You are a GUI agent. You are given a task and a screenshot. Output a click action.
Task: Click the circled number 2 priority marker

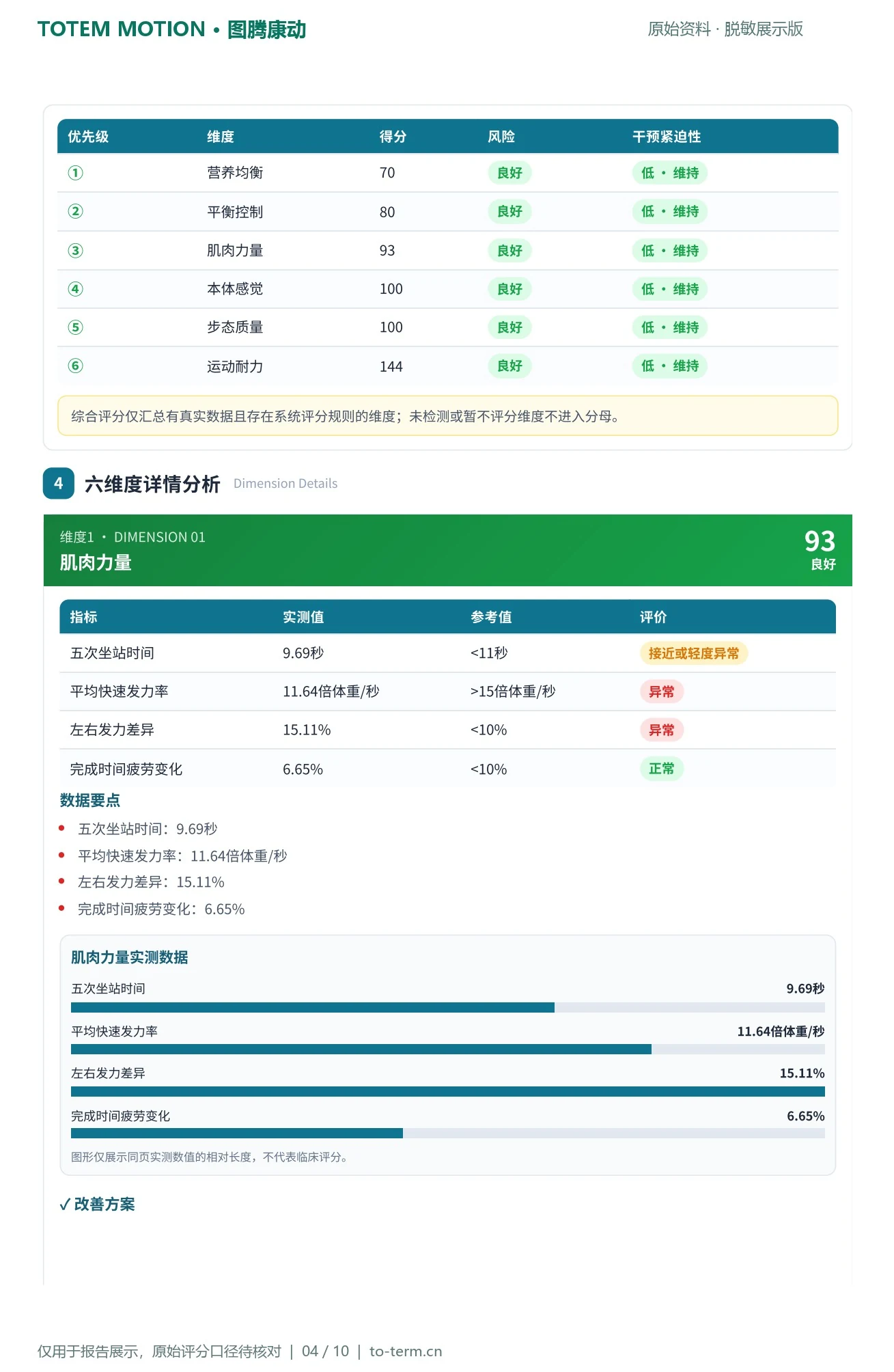[x=76, y=212]
